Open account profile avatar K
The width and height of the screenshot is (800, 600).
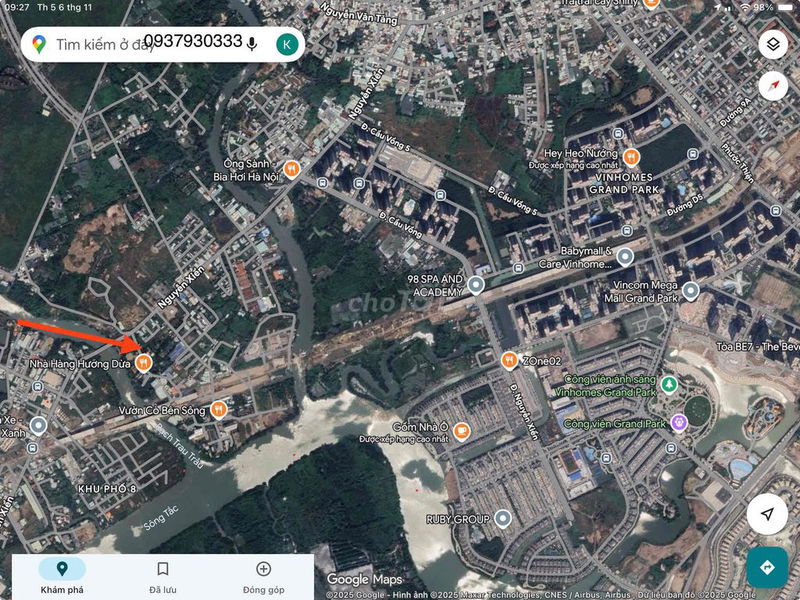(x=286, y=44)
